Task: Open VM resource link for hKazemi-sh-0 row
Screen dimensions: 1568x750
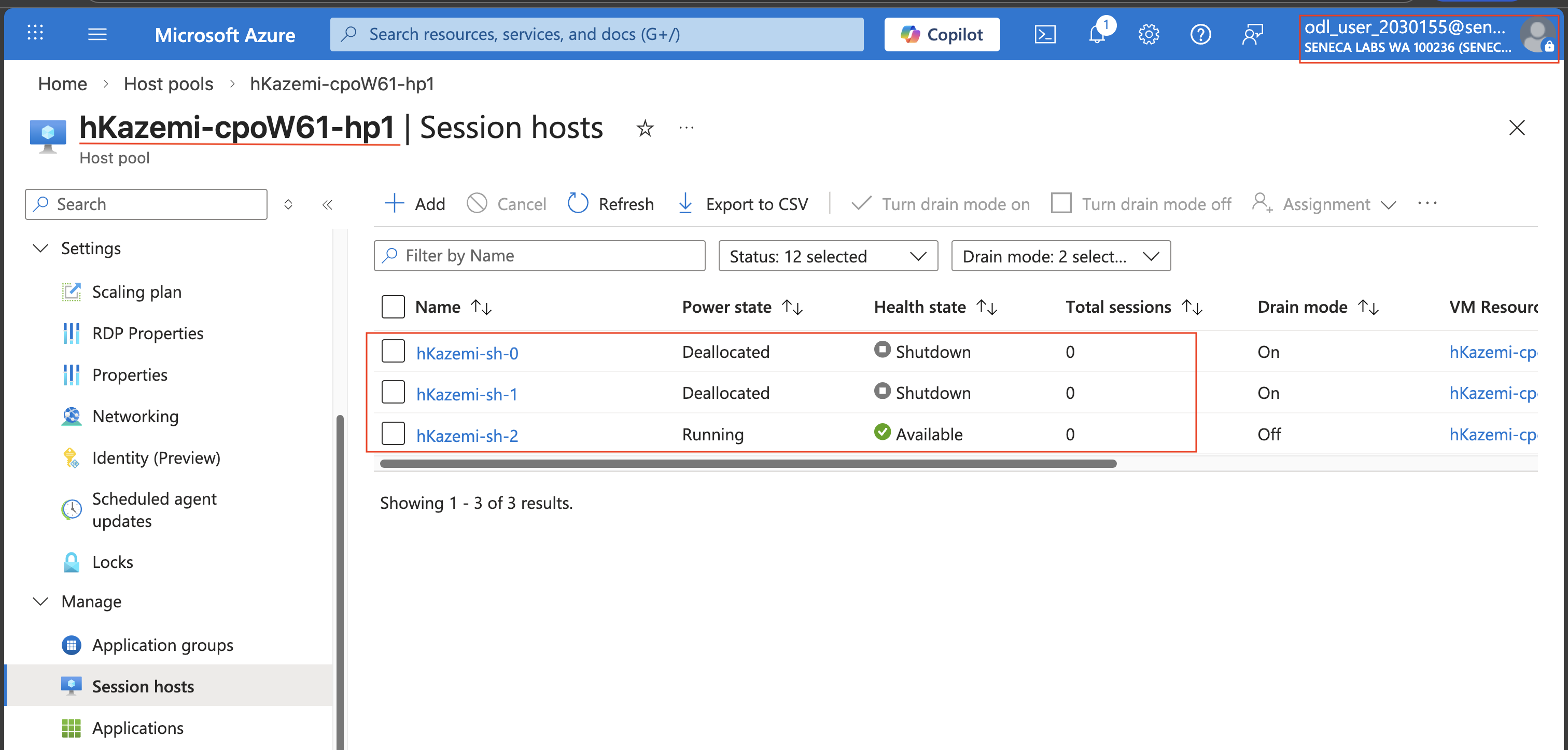Action: click(1493, 352)
